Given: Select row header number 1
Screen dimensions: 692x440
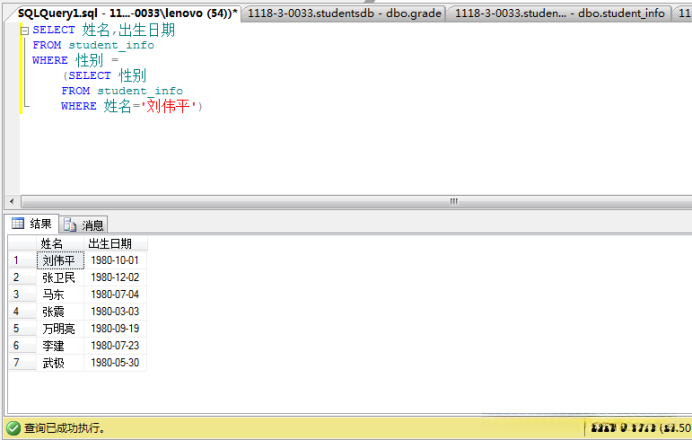Looking at the screenshot, I should [23, 260].
